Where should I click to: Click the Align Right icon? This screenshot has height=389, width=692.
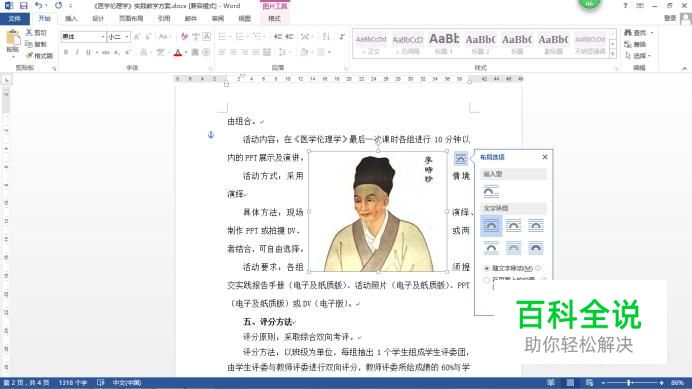[x=244, y=53]
